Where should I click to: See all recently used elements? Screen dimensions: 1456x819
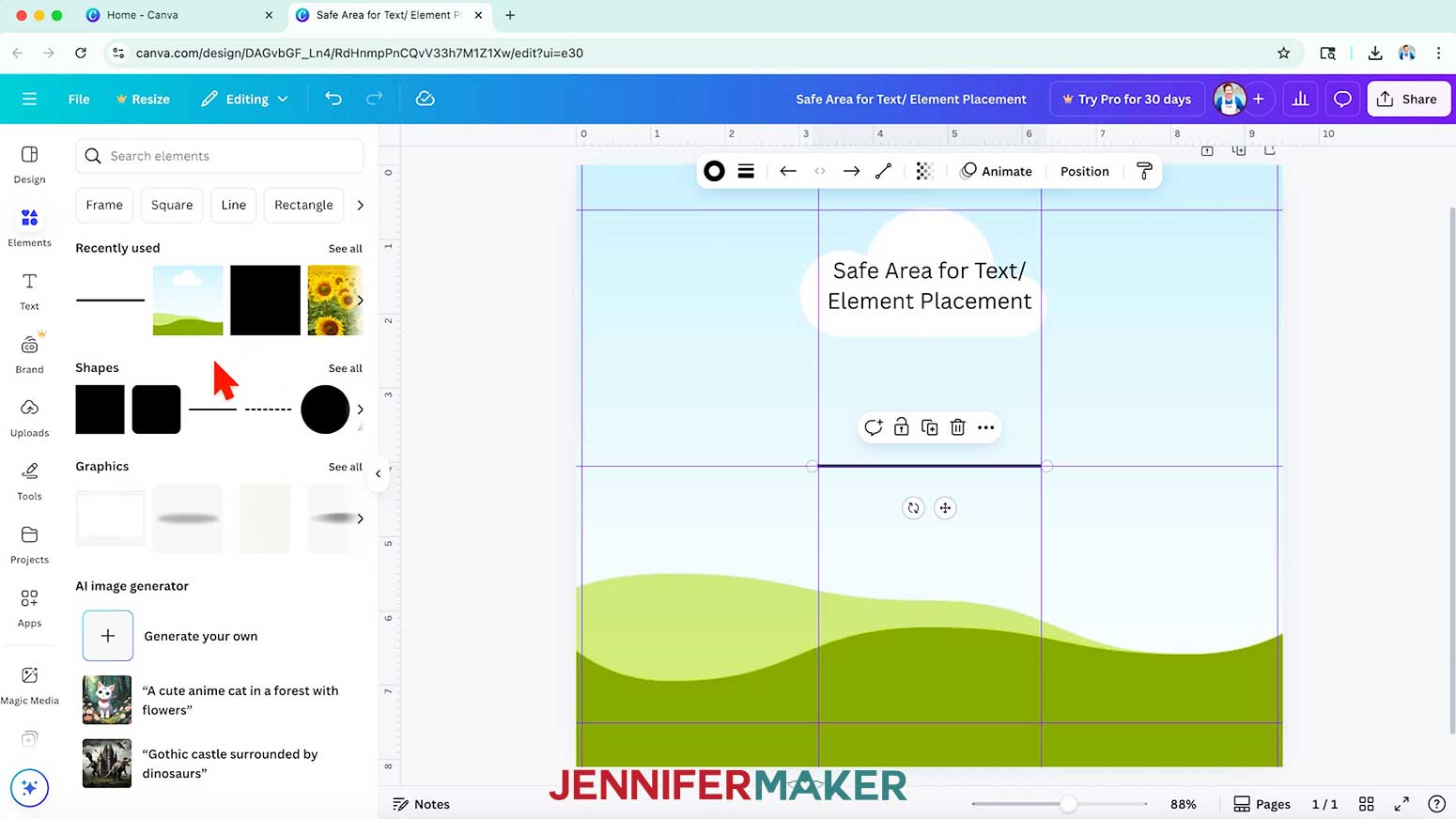click(x=345, y=249)
